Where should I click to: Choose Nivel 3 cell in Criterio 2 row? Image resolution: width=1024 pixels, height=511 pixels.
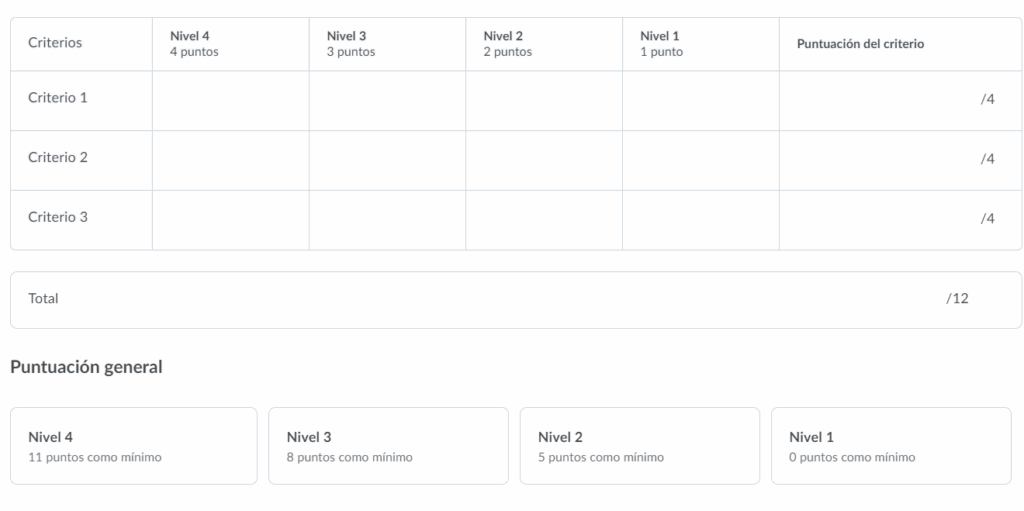[387, 160]
